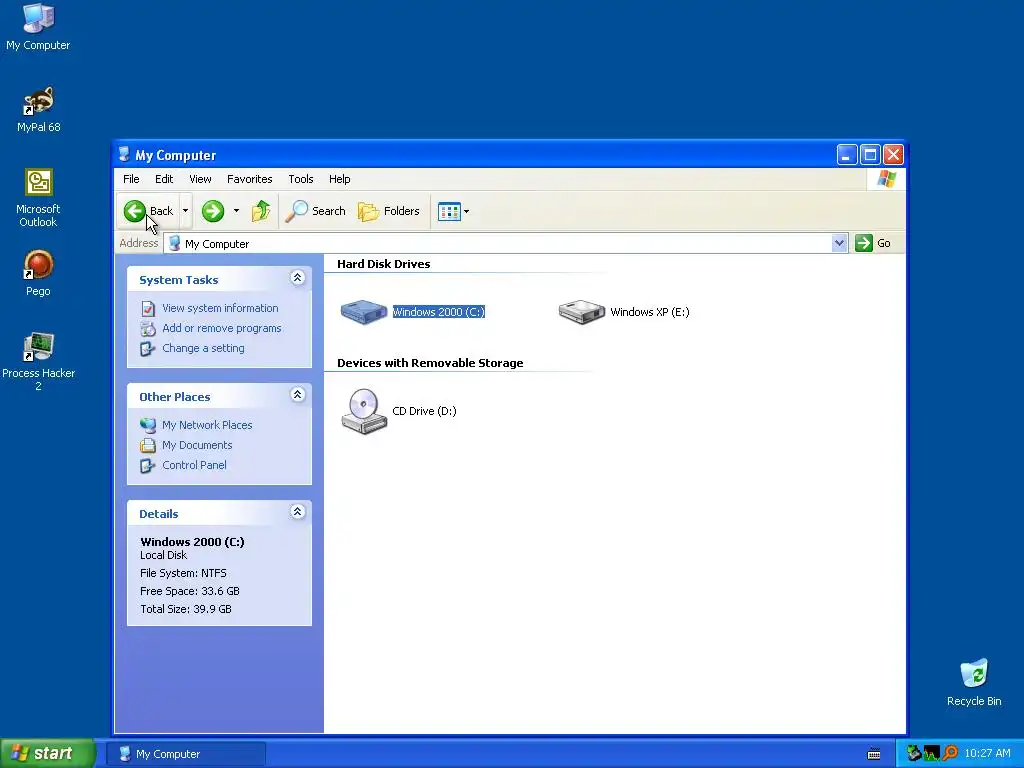Click the Views icon in toolbar
Image resolution: width=1024 pixels, height=768 pixels.
[x=449, y=212]
